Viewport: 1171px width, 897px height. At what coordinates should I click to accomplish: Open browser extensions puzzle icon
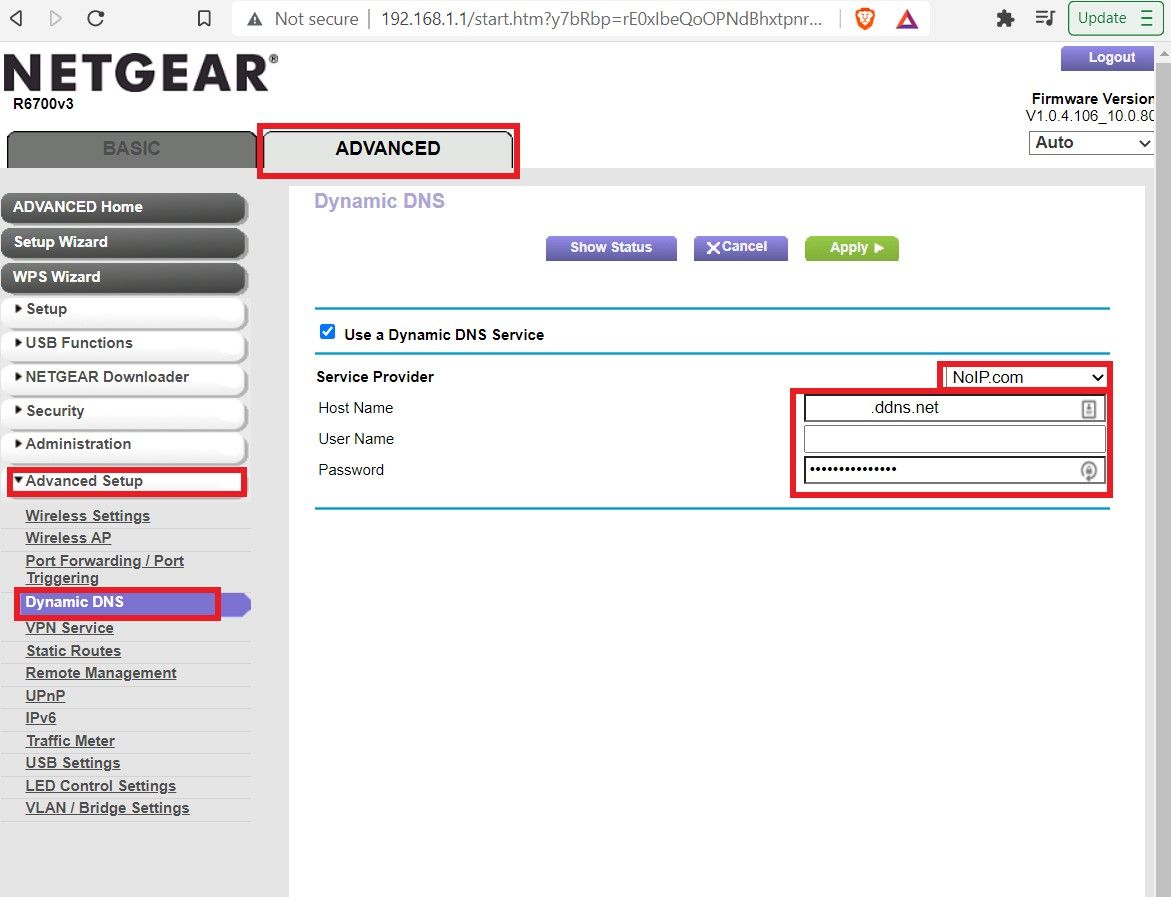click(1005, 19)
